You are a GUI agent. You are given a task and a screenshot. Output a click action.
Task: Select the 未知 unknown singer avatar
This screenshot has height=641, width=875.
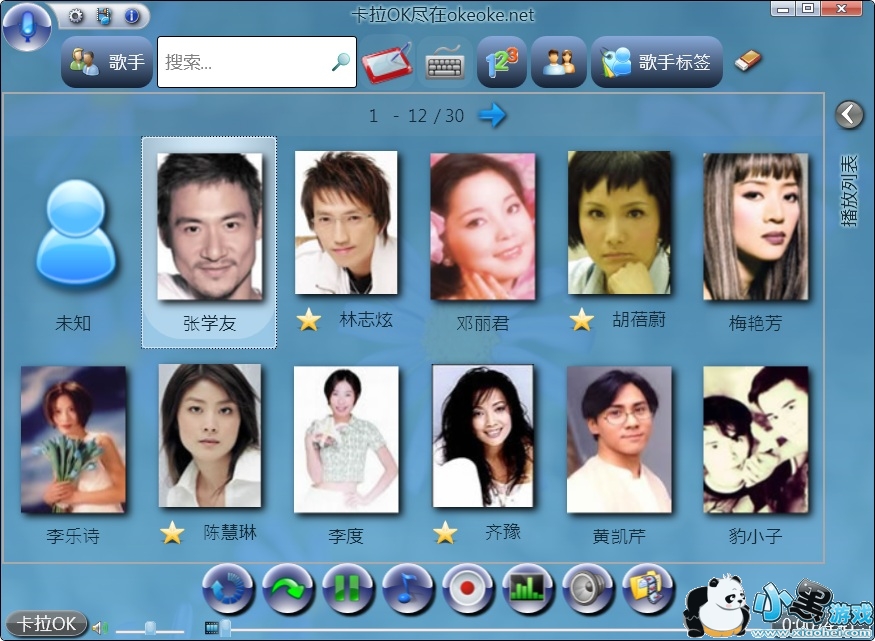tap(75, 233)
